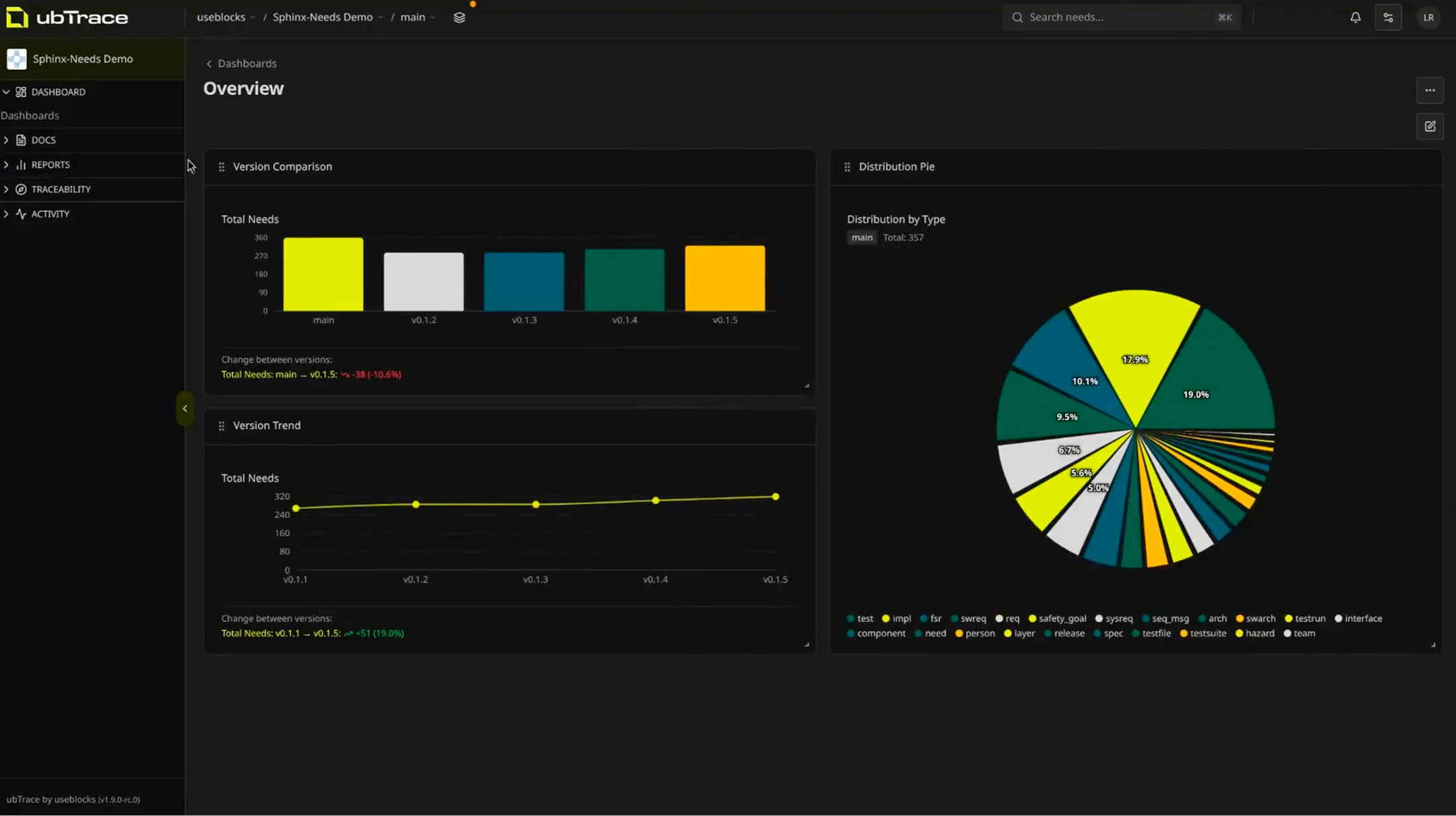1456x816 pixels.
Task: Collapse the sidebar with the arrow handle
Action: pos(185,408)
